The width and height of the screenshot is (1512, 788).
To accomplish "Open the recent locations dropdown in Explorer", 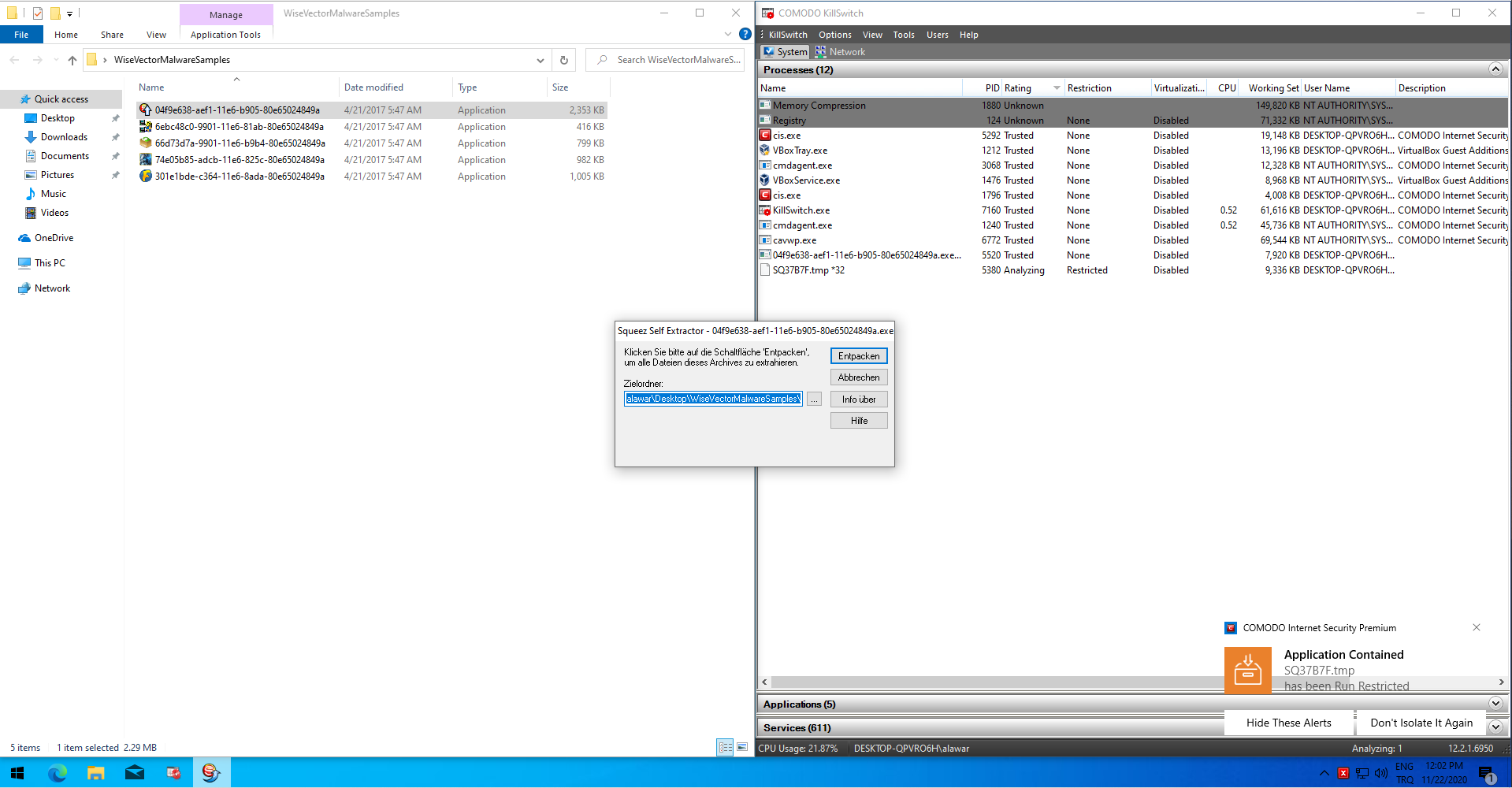I will [56, 60].
